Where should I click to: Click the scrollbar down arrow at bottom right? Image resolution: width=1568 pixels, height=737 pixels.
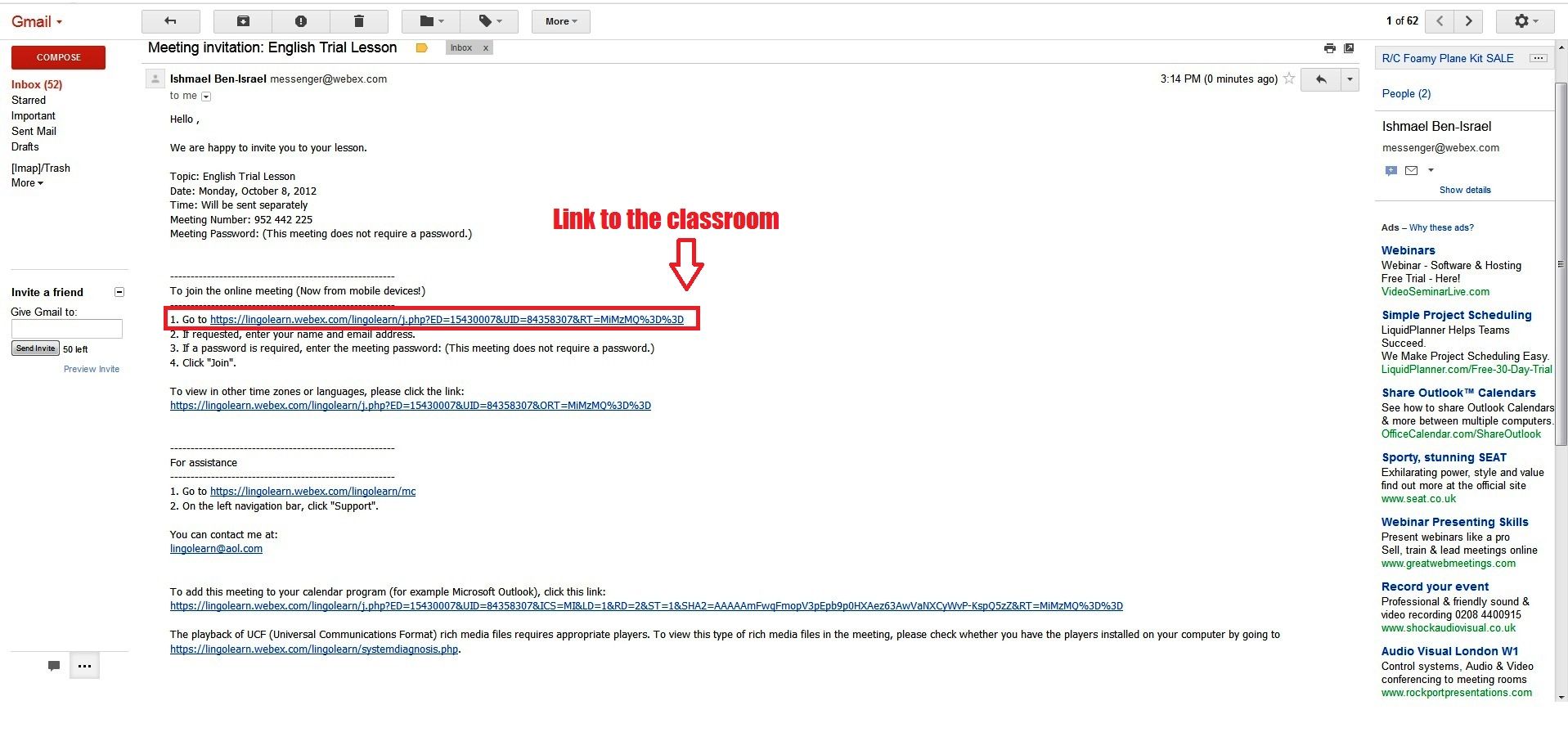pos(1561,697)
